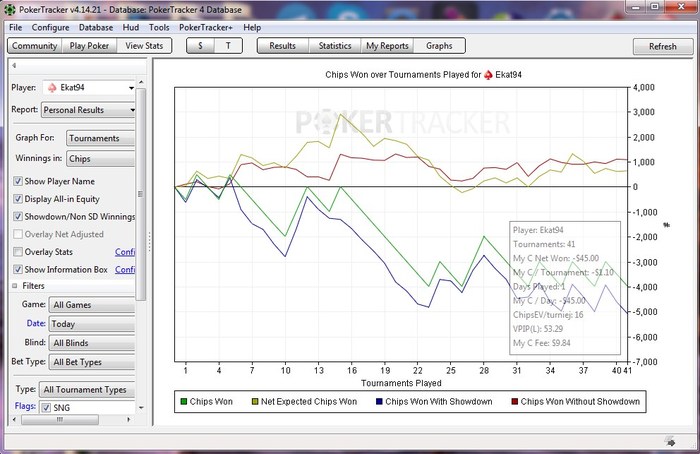
Task: Click sidebar scroll down arrow
Action: (x=141, y=408)
